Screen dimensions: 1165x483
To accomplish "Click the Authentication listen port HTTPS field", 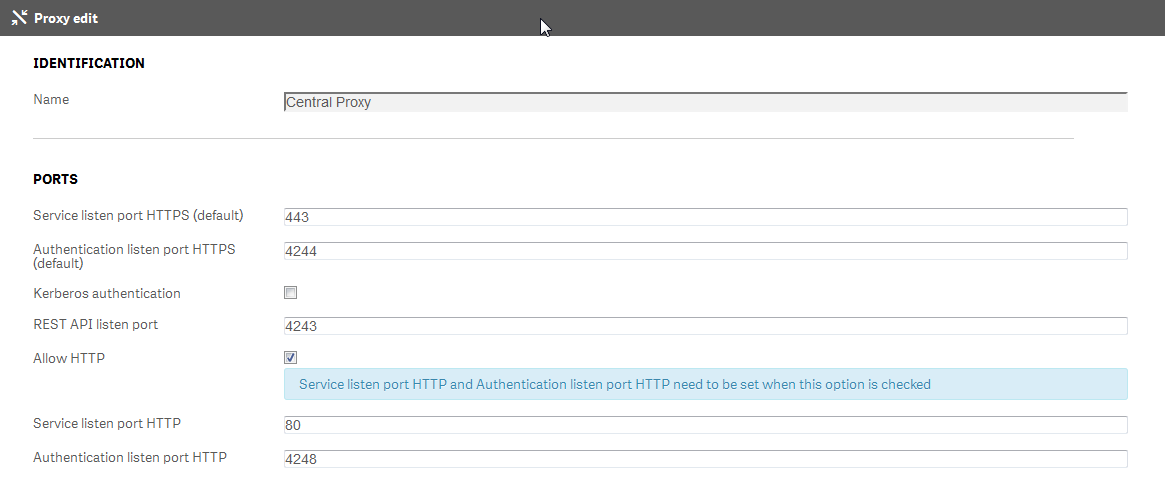I will 705,251.
